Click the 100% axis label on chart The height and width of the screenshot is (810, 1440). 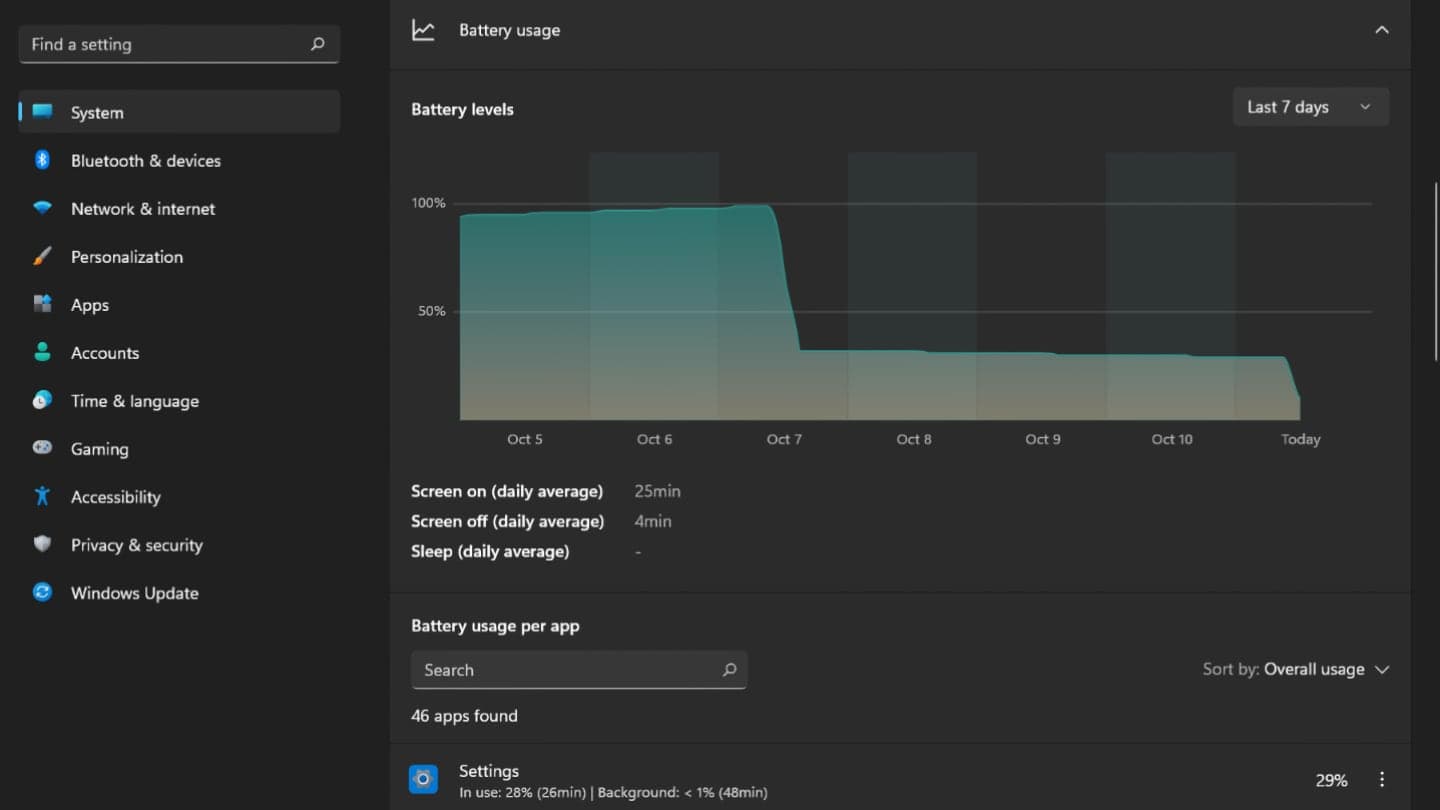(429, 203)
